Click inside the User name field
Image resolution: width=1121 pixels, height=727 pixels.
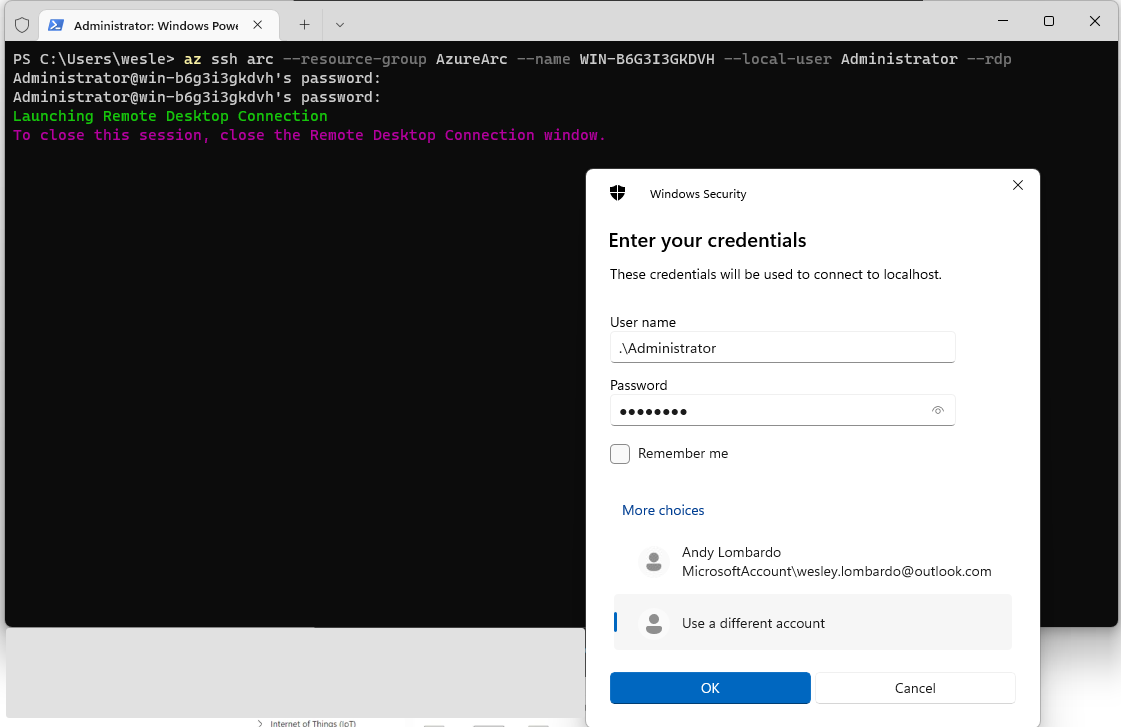click(x=782, y=347)
